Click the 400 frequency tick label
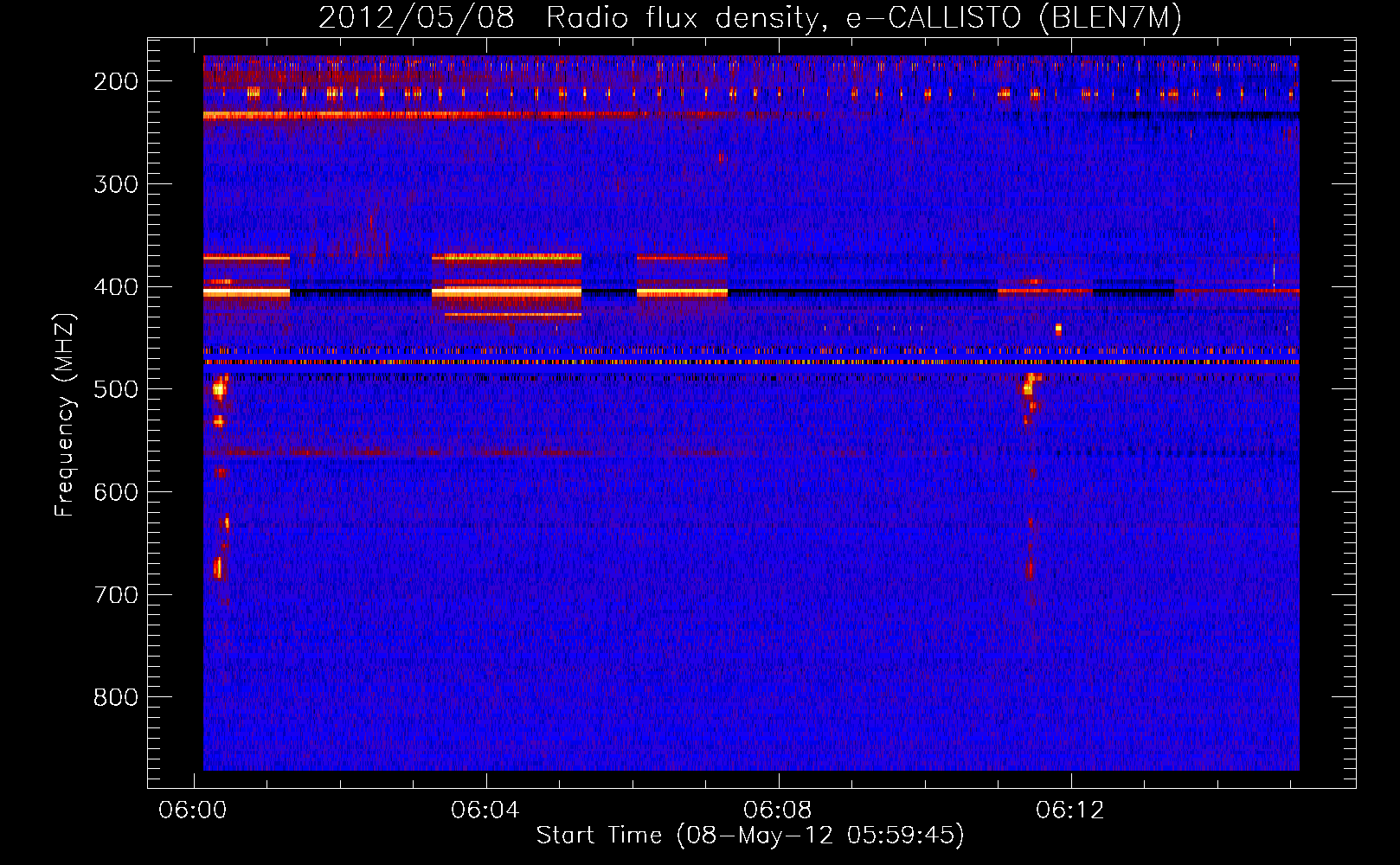Screen dimensions: 1400x865 [x=115, y=286]
